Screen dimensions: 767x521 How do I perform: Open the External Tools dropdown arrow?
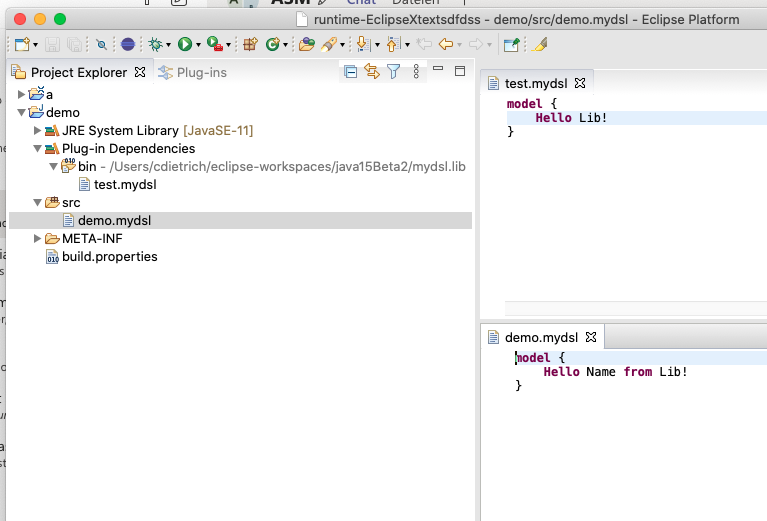pyautogui.click(x=228, y=45)
